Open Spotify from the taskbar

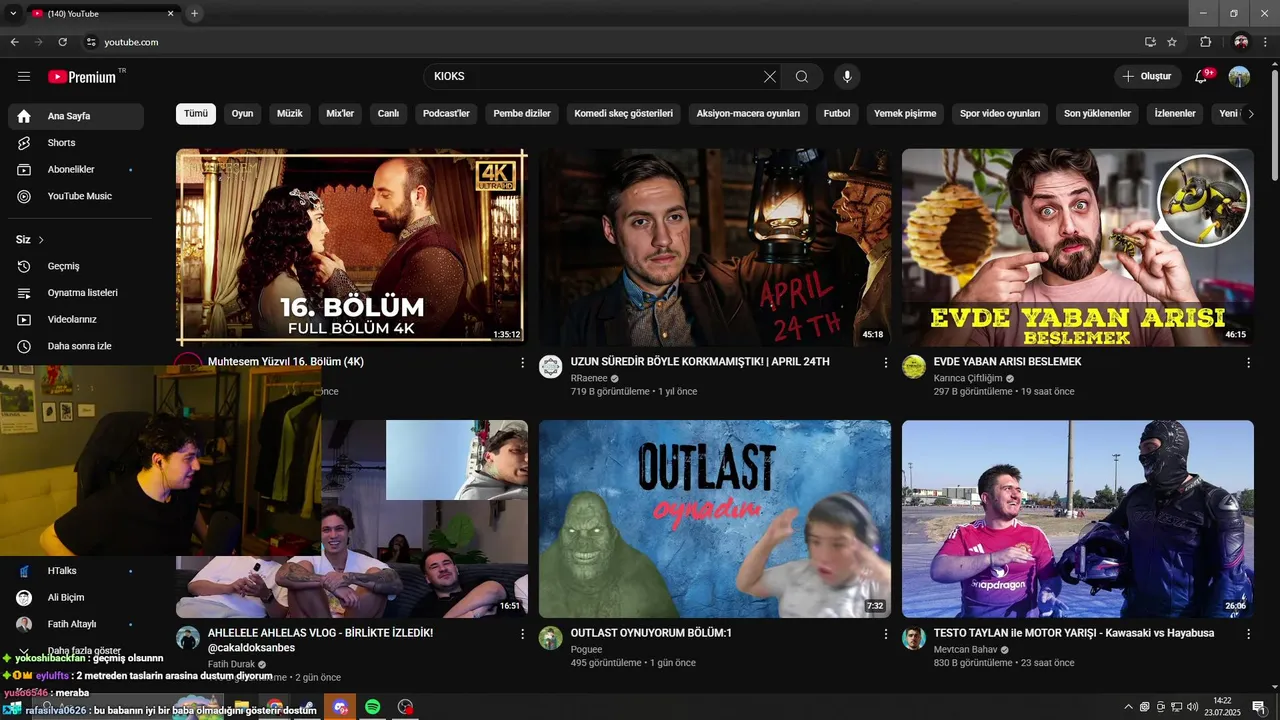pos(373,707)
